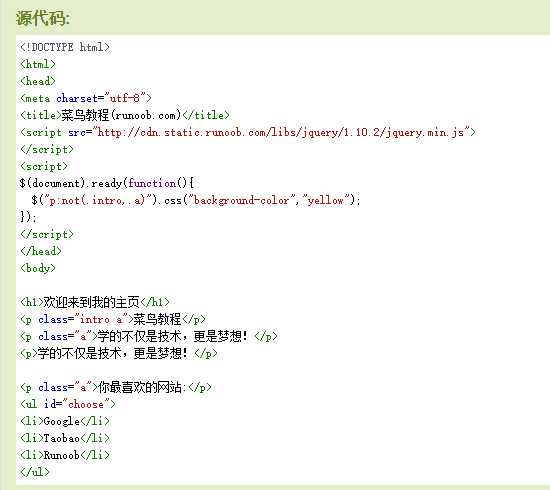Click the opening <body> tag line

(38, 268)
